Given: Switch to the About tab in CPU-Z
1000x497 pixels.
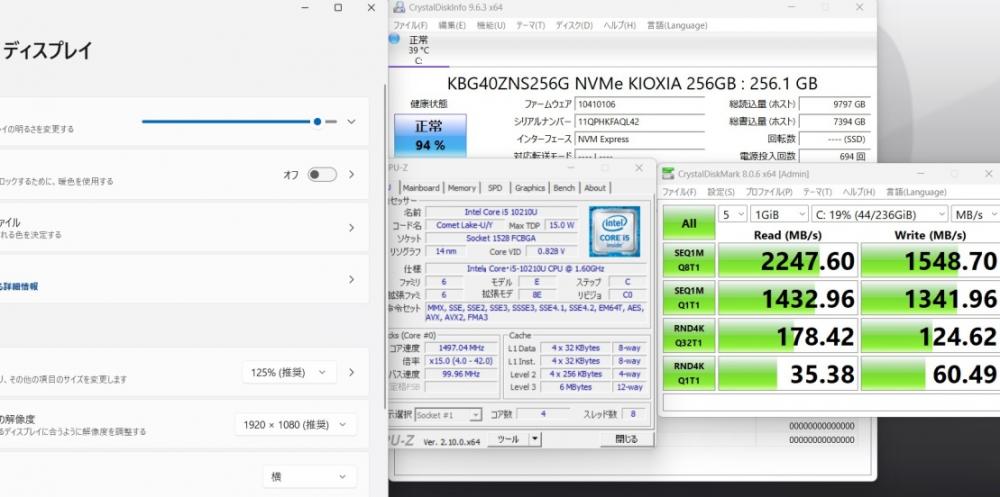Looking at the screenshot, I should [x=595, y=188].
